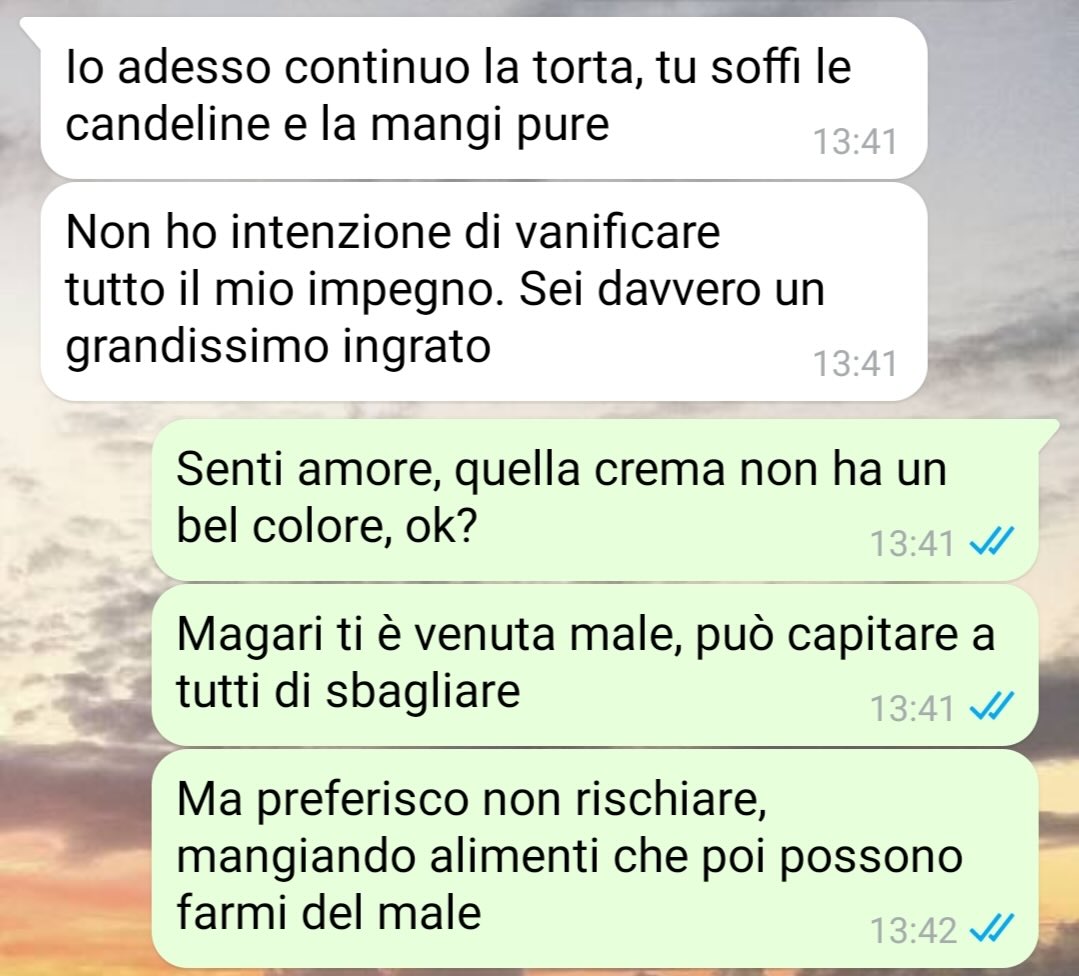Screen dimensions: 1079x976
Task: Select the message 'Magari ti è venuta male'
Action: 595,666
